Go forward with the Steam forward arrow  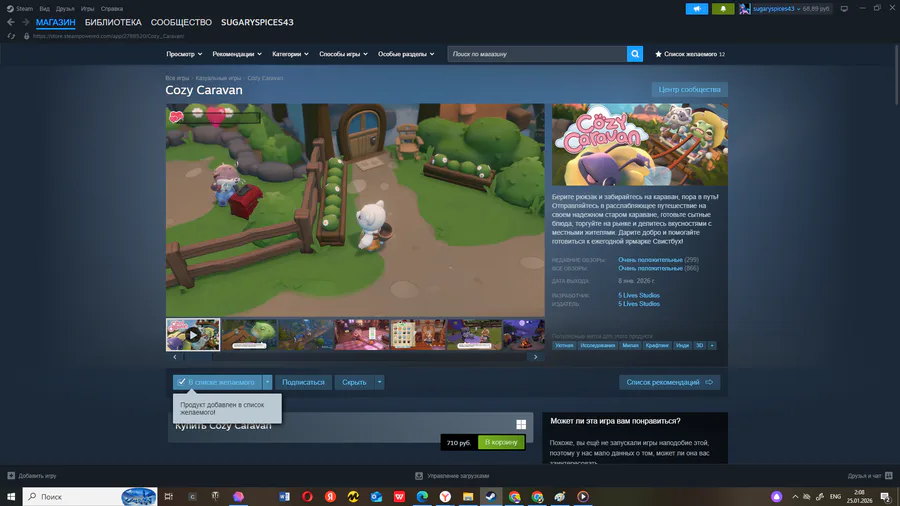[x=25, y=22]
